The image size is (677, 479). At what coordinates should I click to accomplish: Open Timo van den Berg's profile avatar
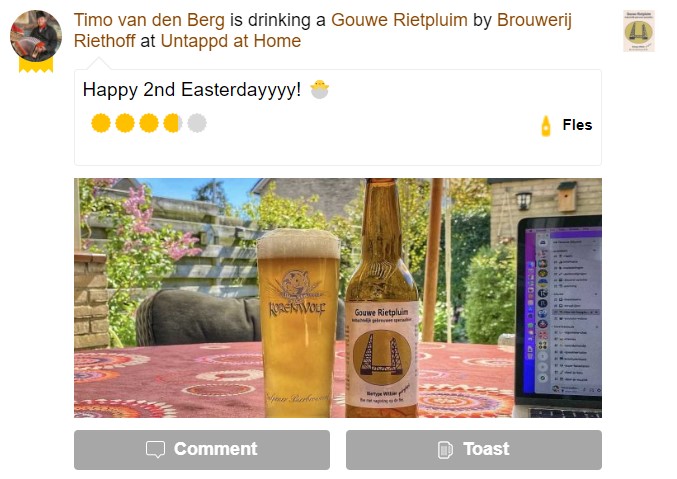pyautogui.click(x=36, y=36)
